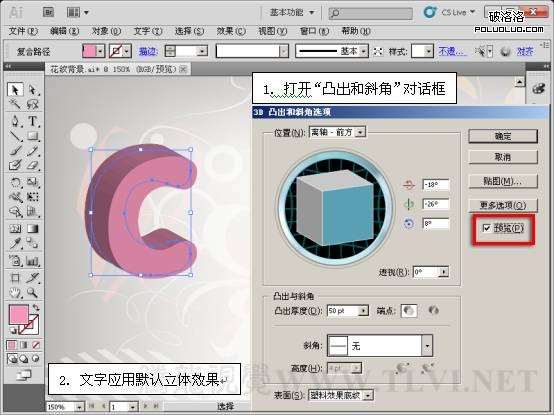The width and height of the screenshot is (554, 415).
Task: Click the 确定 OK button
Action: pyautogui.click(x=503, y=136)
